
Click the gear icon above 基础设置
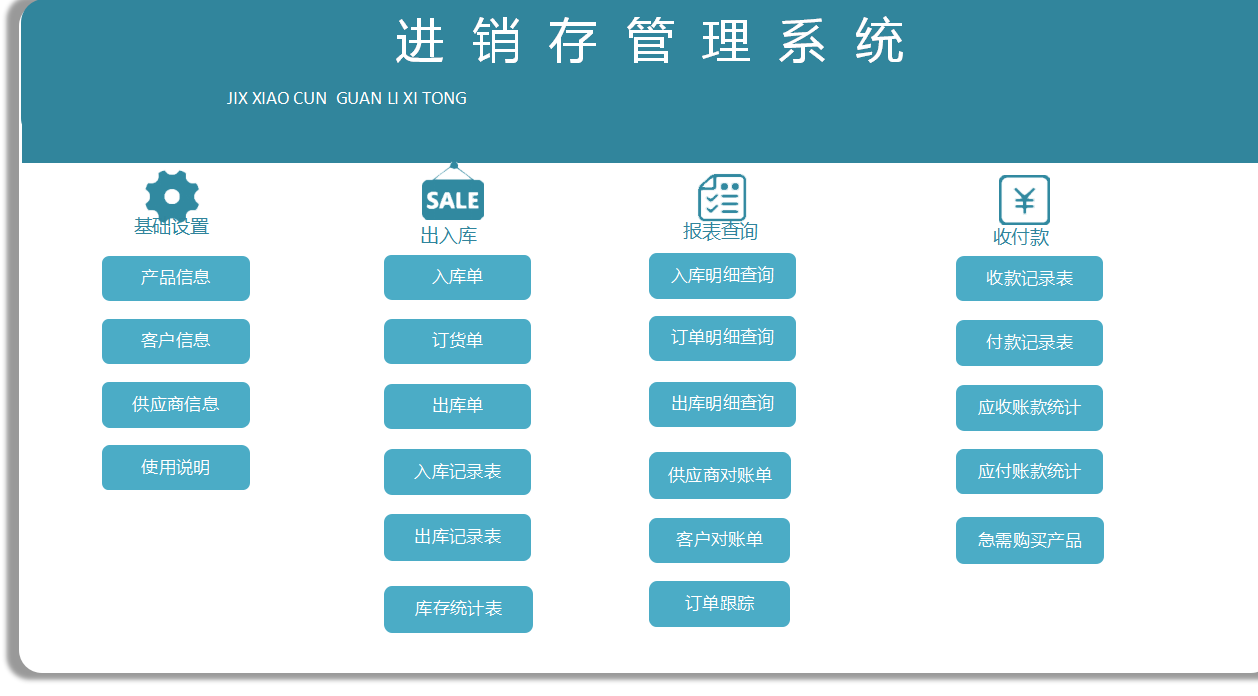pyautogui.click(x=170, y=193)
